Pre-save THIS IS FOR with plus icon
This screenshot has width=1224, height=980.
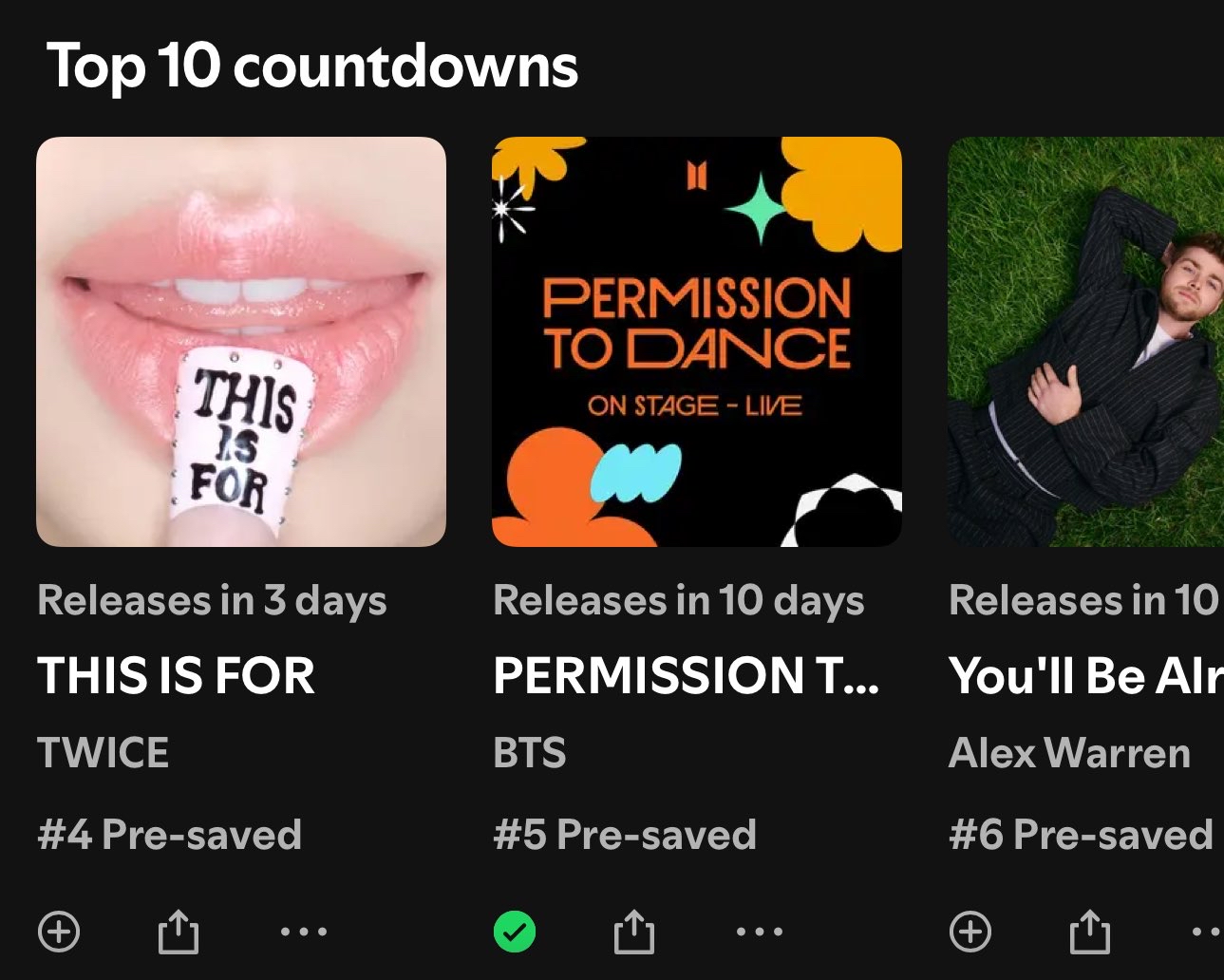(59, 932)
